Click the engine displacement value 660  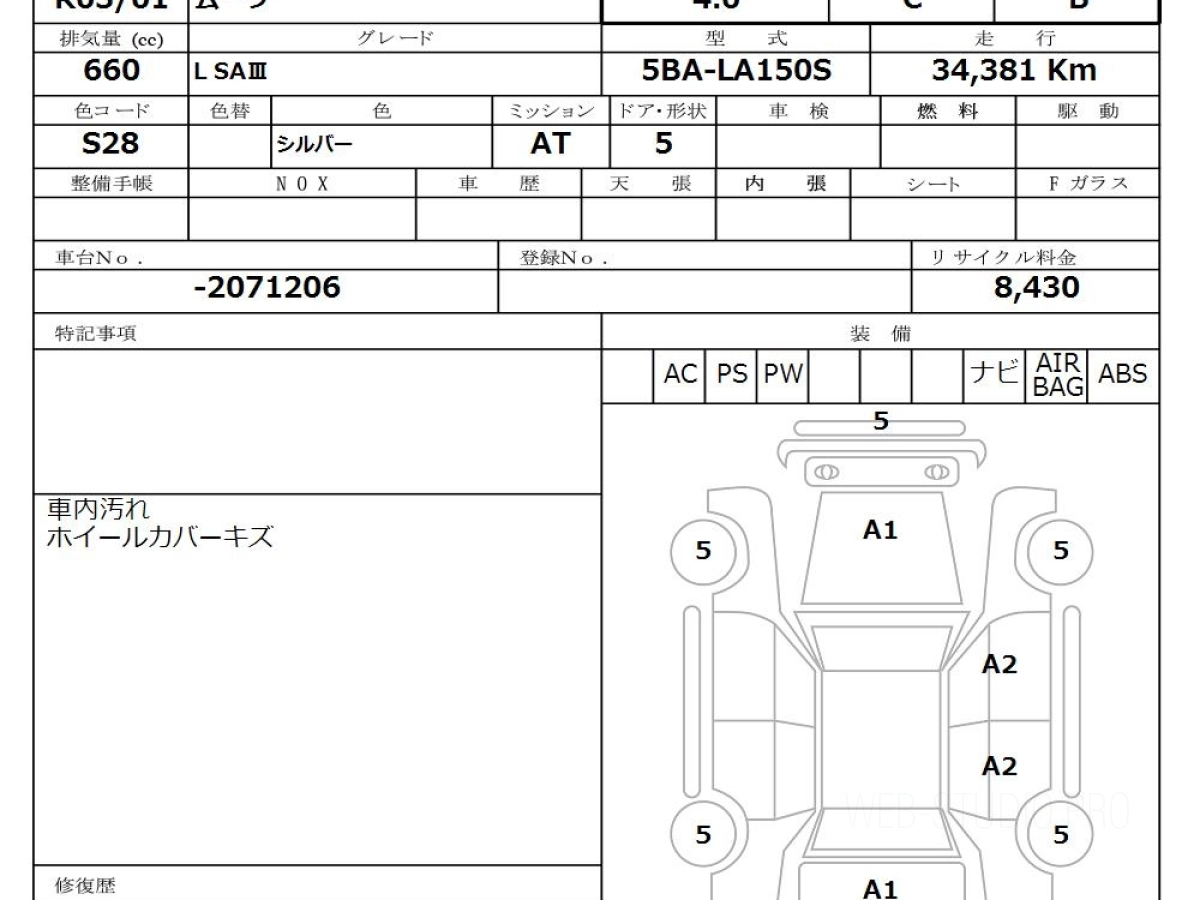tap(111, 71)
